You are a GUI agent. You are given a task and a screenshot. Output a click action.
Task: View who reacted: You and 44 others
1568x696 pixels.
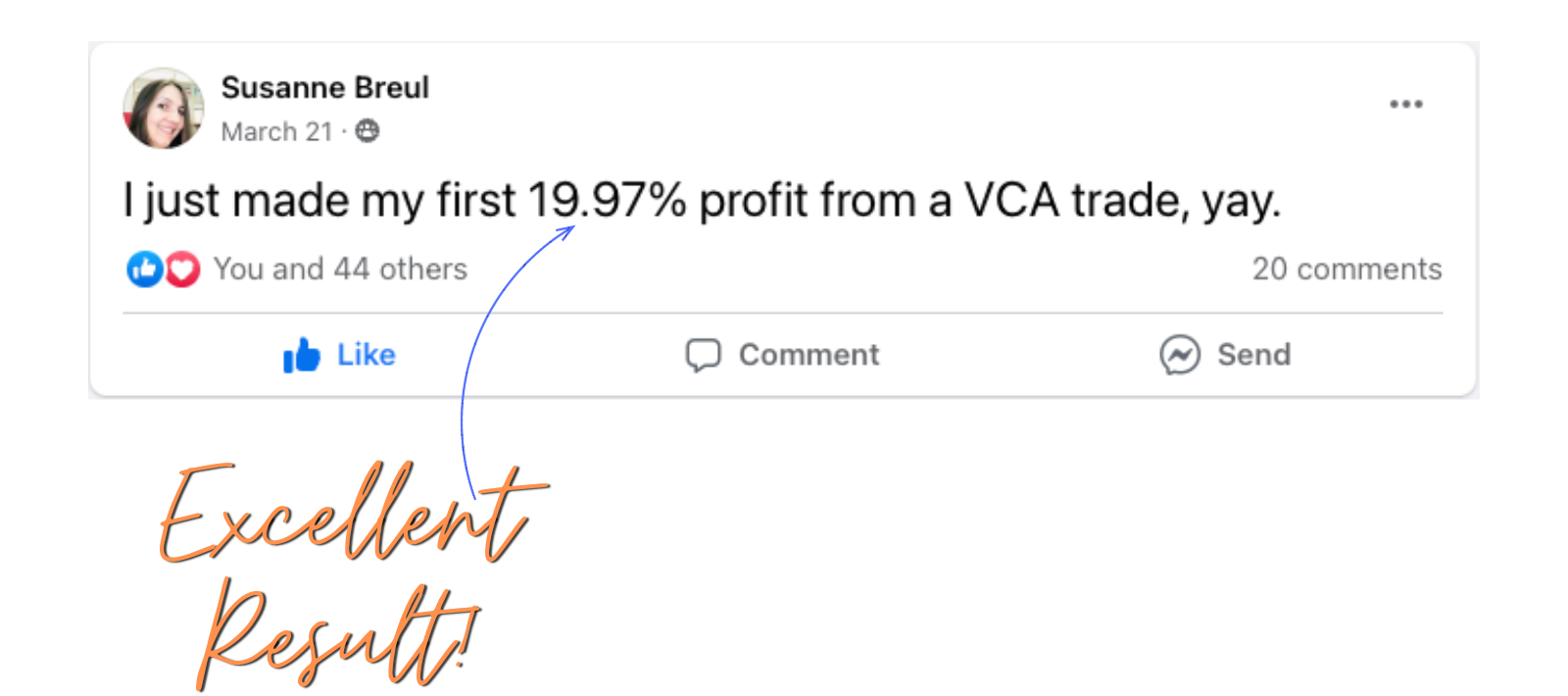click(x=340, y=269)
